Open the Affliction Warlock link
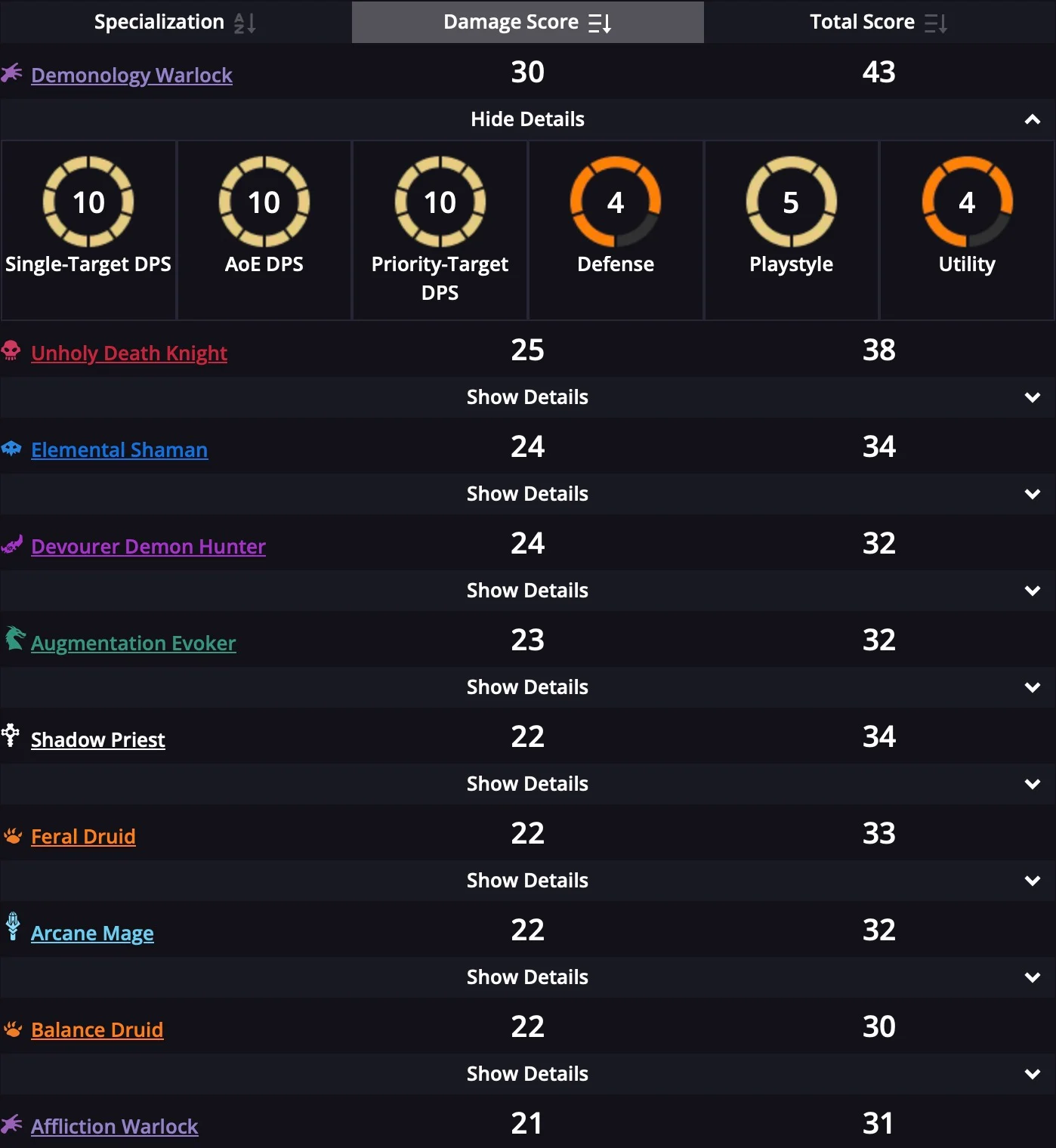The image size is (1056, 1148). pyautogui.click(x=114, y=1126)
